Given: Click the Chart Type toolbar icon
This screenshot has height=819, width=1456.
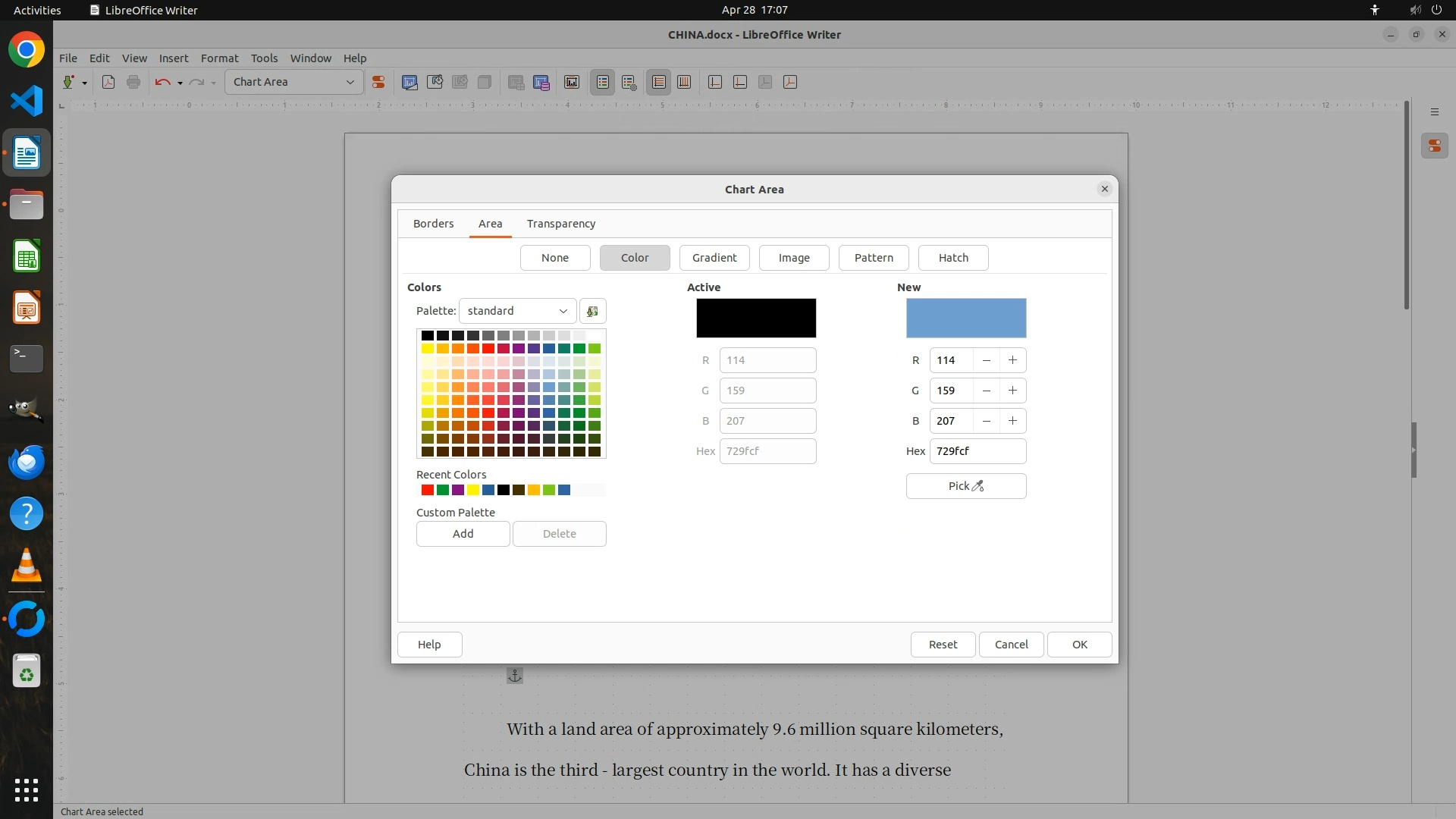Looking at the screenshot, I should point(409,82).
